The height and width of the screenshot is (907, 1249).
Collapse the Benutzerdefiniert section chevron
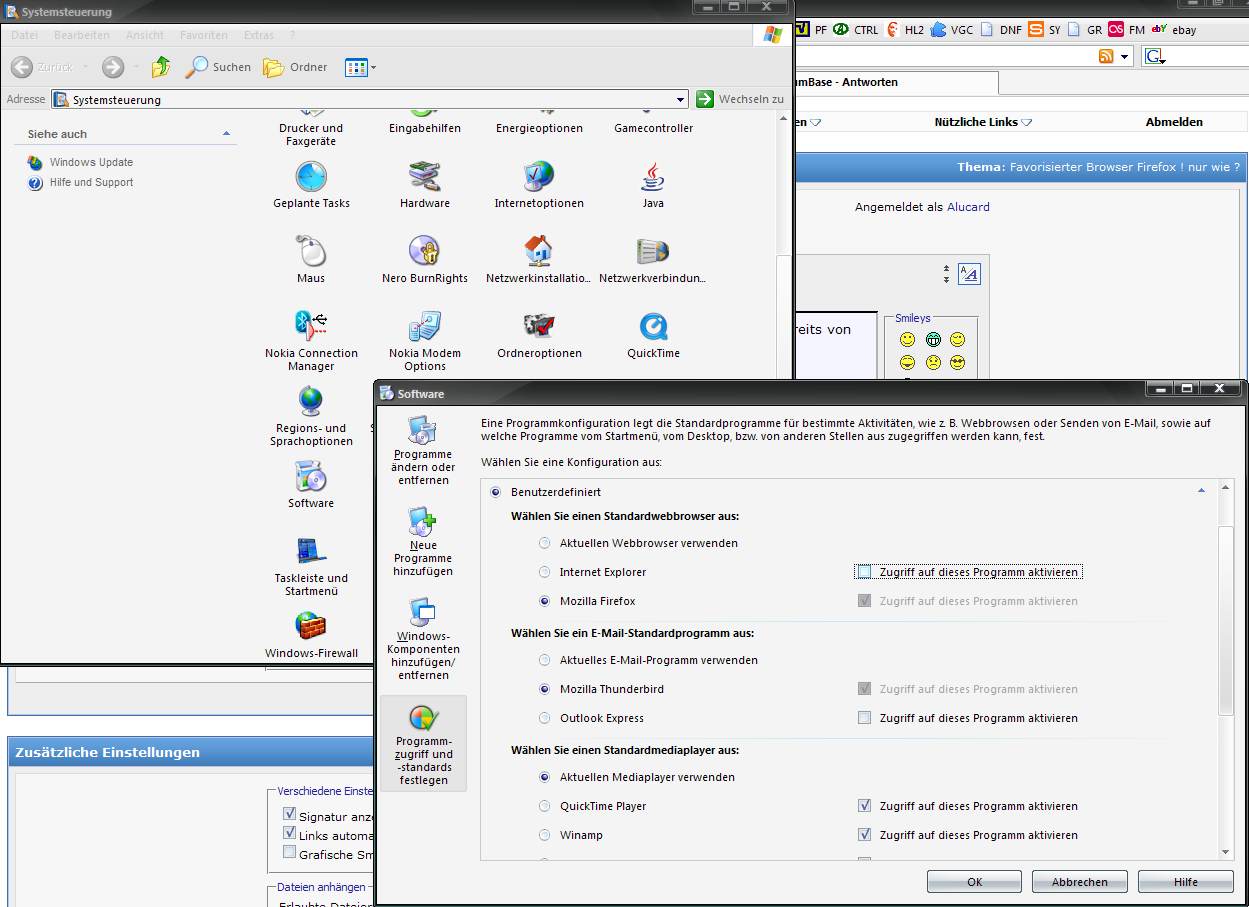pyautogui.click(x=1201, y=491)
